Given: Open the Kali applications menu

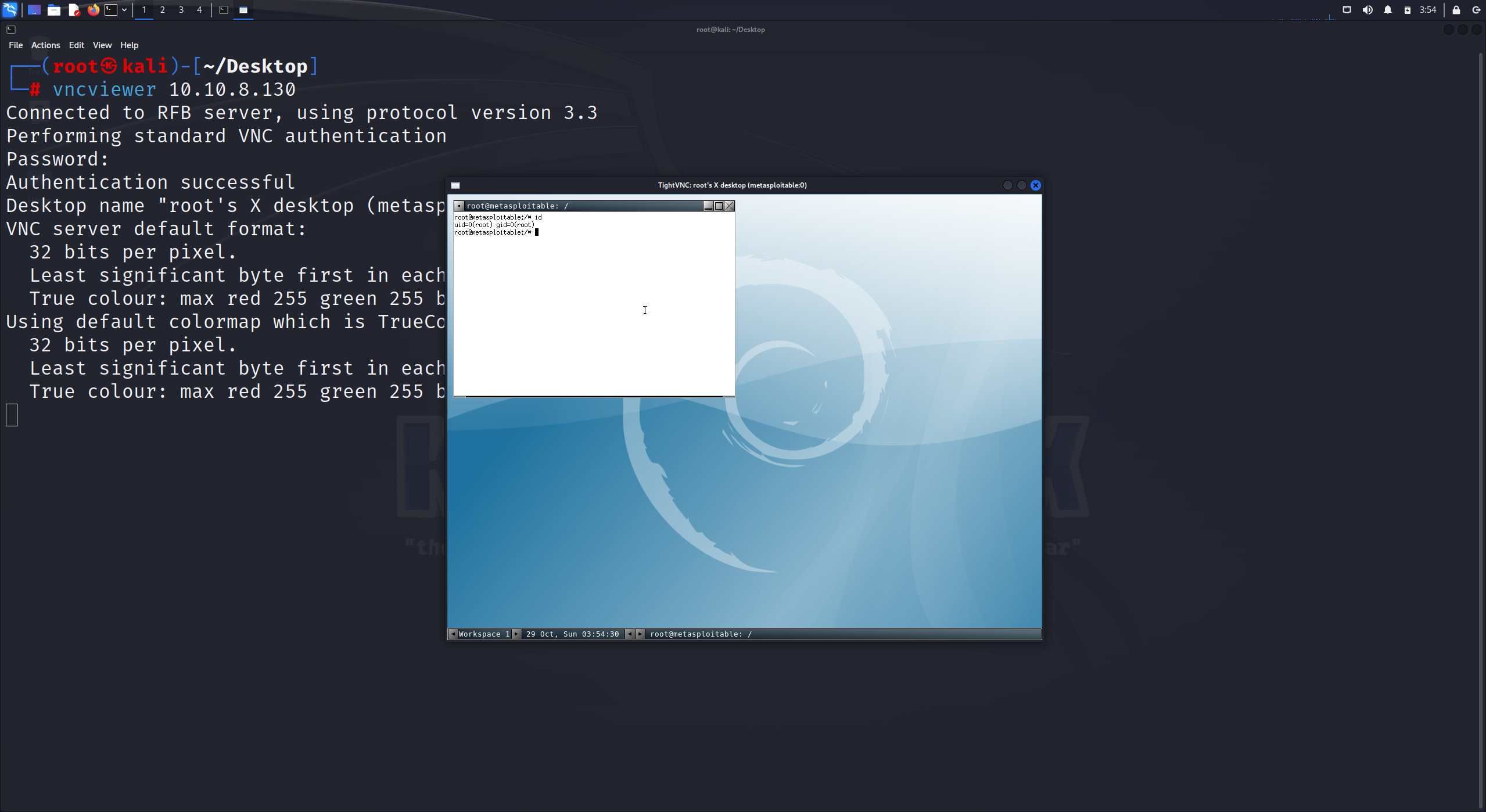Looking at the screenshot, I should (10, 10).
